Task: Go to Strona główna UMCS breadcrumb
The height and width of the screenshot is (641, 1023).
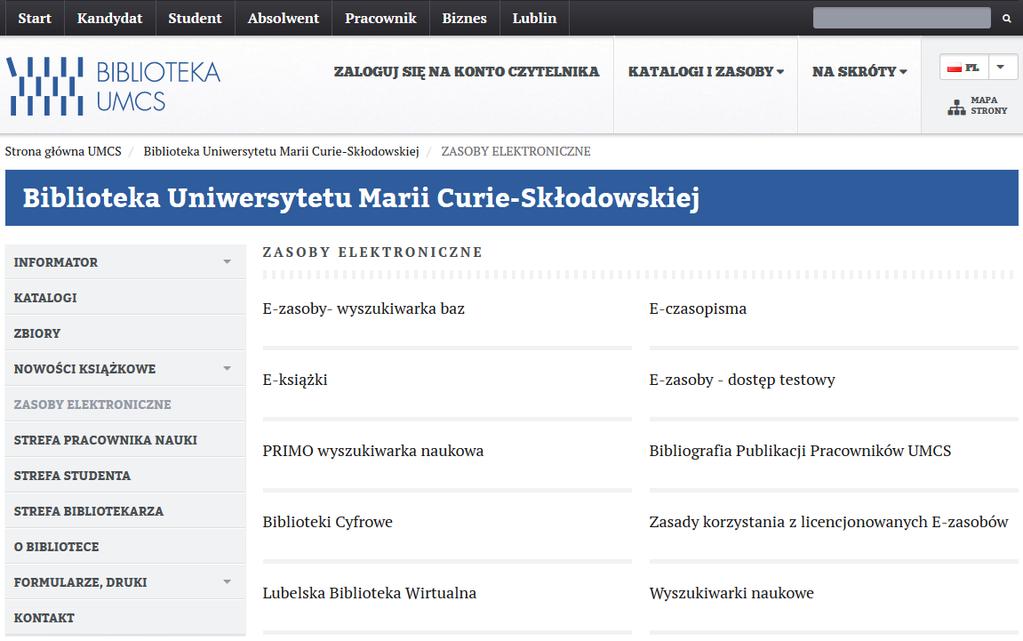Action: (x=63, y=151)
